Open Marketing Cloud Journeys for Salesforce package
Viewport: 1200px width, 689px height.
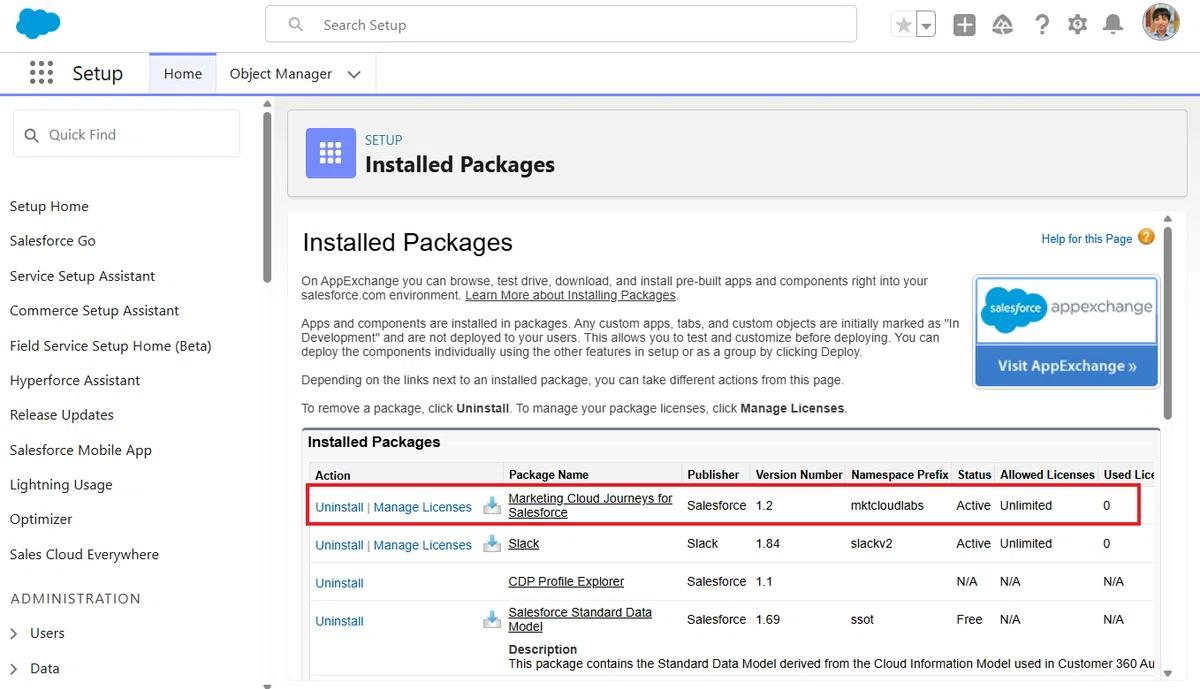click(590, 506)
